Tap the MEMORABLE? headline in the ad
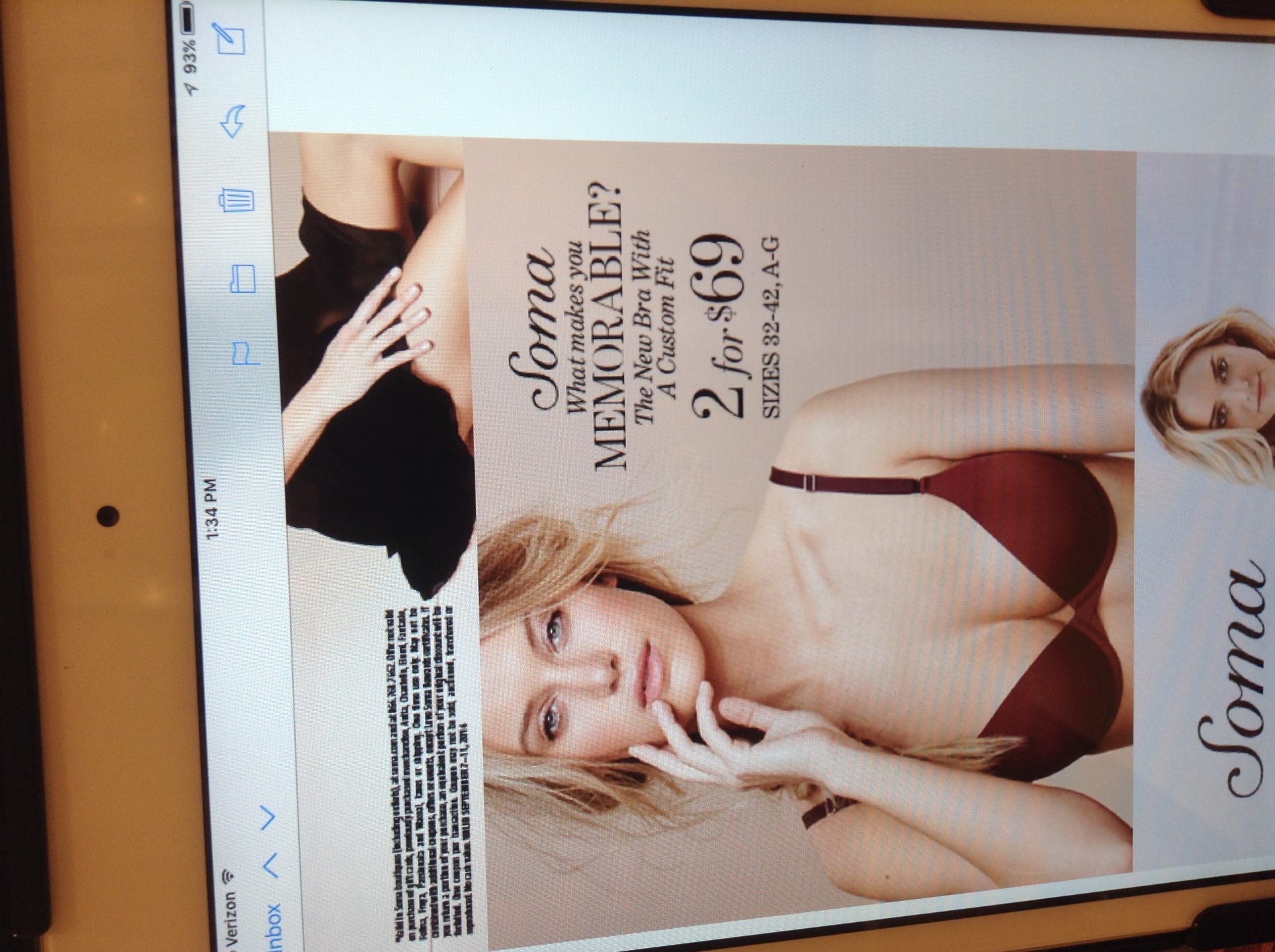 point(610,327)
